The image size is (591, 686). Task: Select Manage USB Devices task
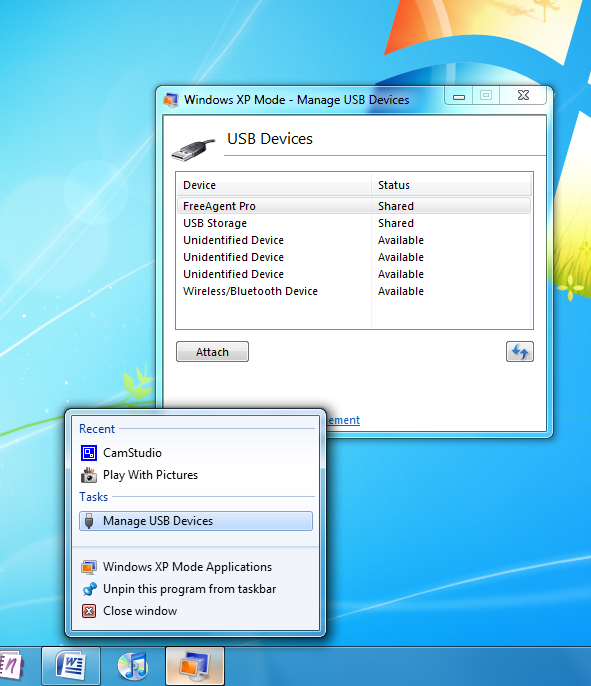pyautogui.click(x=196, y=521)
